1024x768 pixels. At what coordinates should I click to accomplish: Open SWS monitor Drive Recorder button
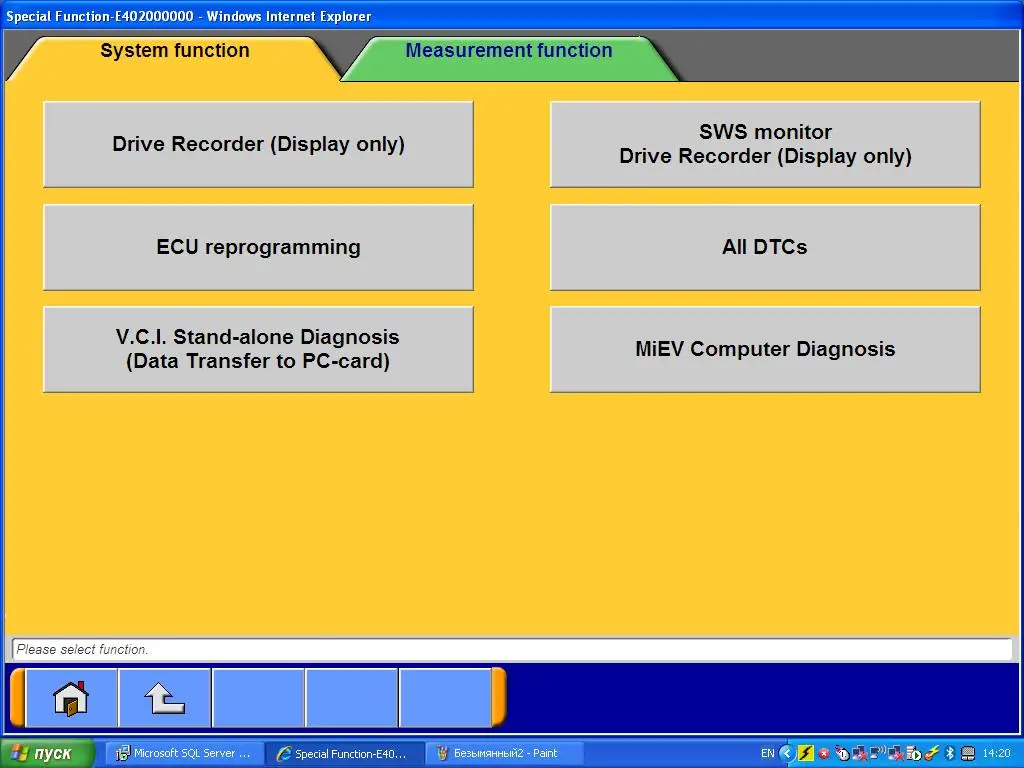pos(765,144)
